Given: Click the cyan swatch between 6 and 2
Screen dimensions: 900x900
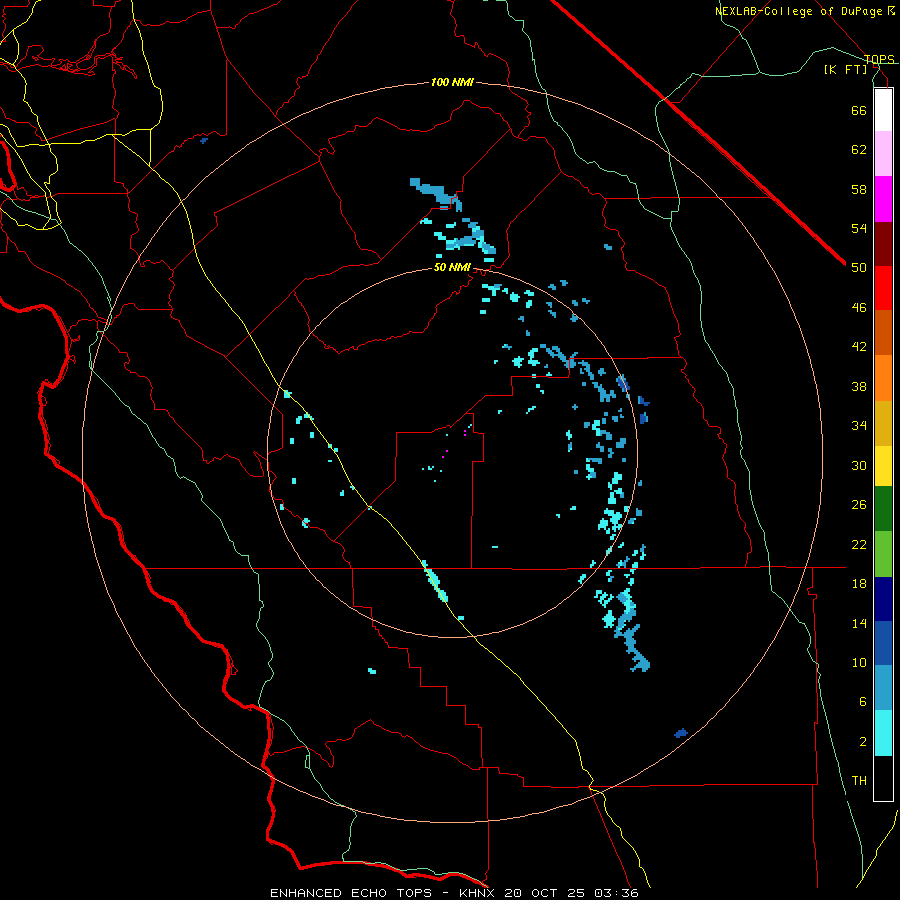Looking at the screenshot, I should [883, 733].
